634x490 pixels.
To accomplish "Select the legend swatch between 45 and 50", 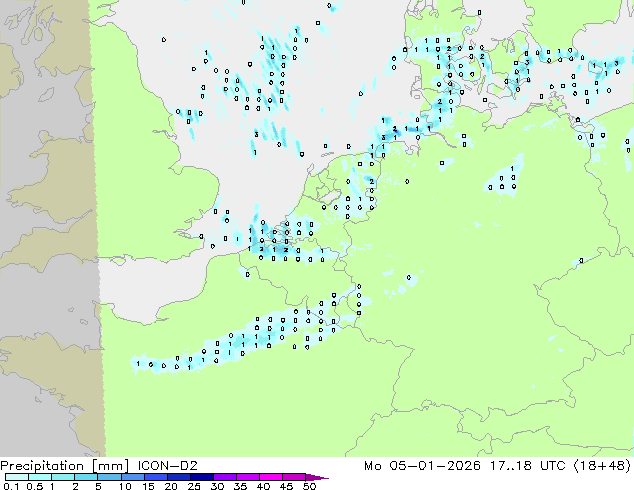I will tap(294, 477).
